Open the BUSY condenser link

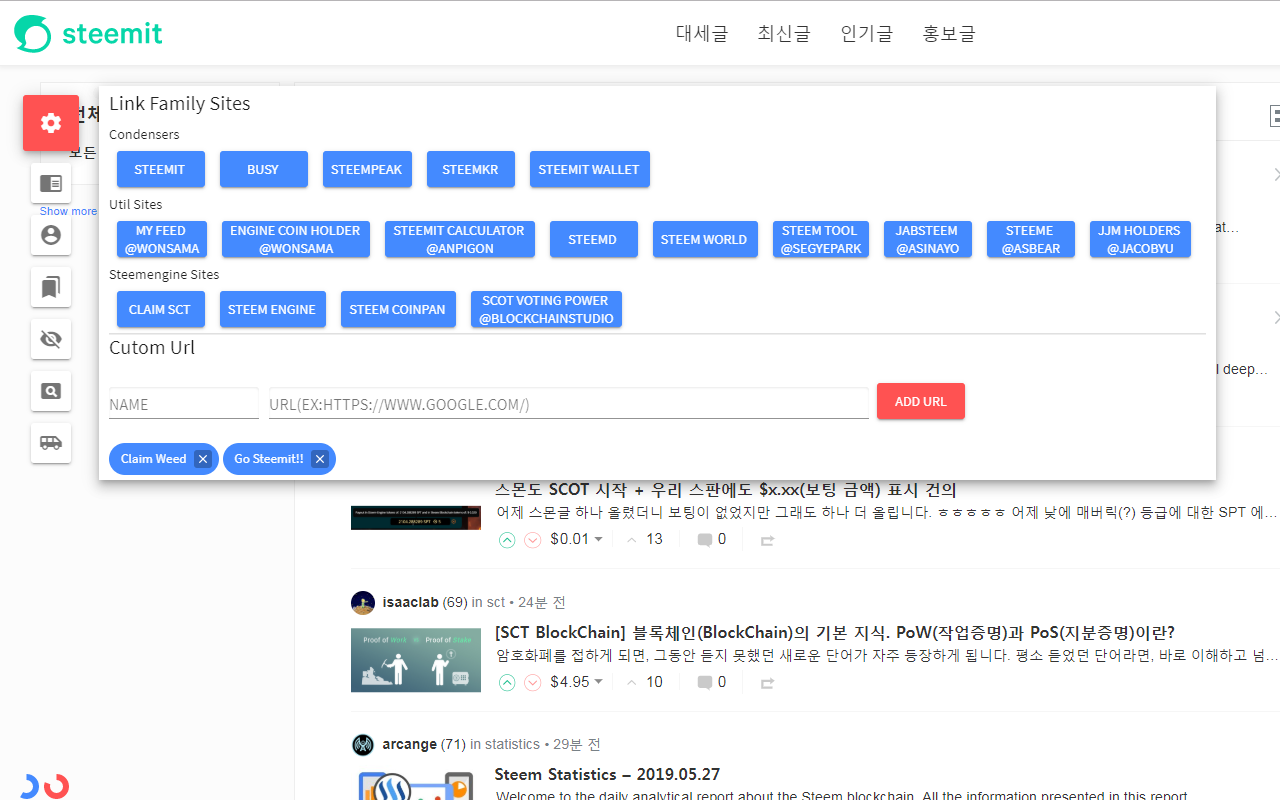tap(263, 169)
